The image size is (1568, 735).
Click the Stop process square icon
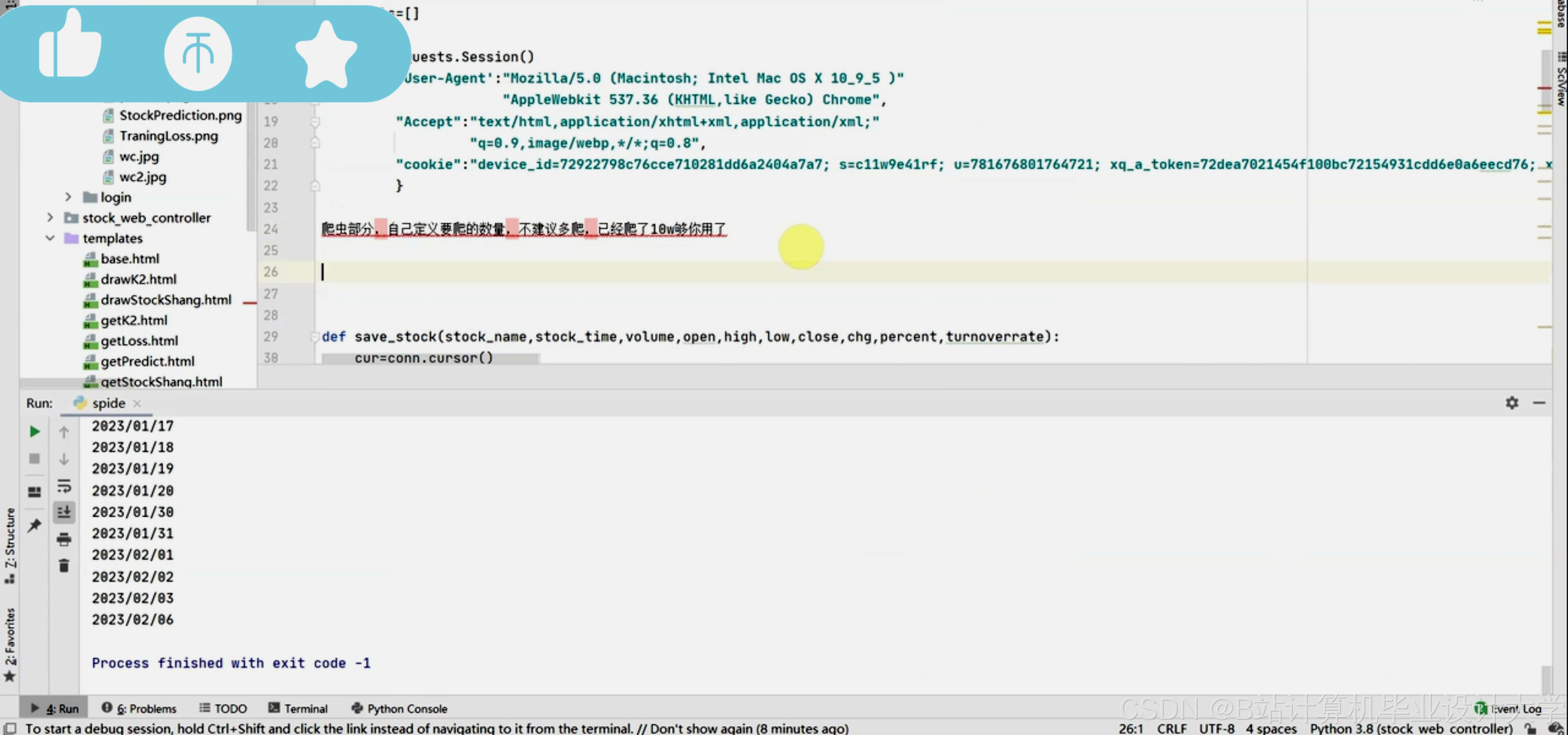pyautogui.click(x=35, y=458)
